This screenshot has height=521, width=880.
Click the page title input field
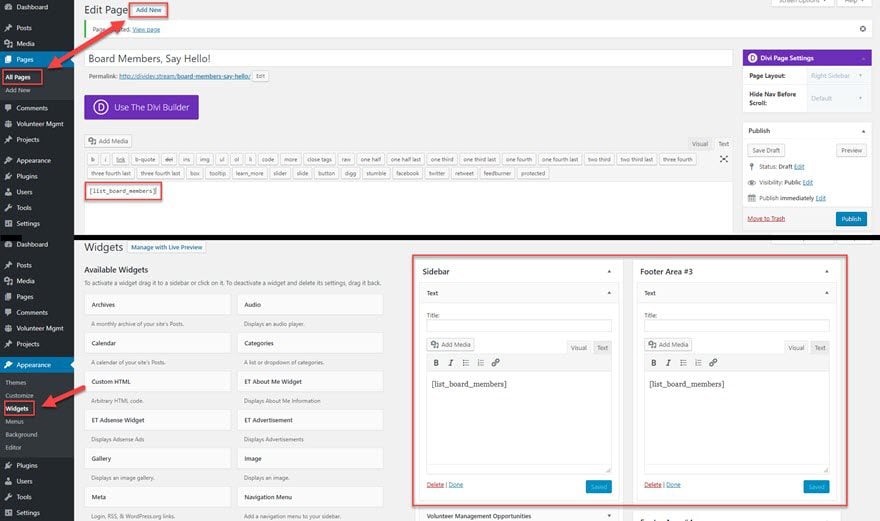[x=409, y=58]
